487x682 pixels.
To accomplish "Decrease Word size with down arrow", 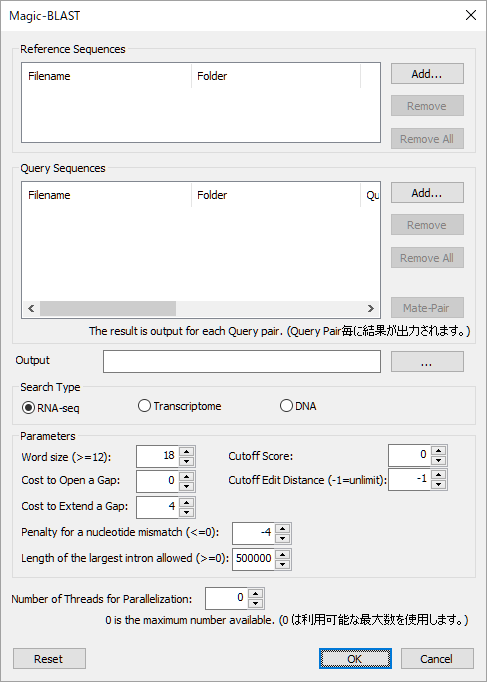I will click(187, 461).
